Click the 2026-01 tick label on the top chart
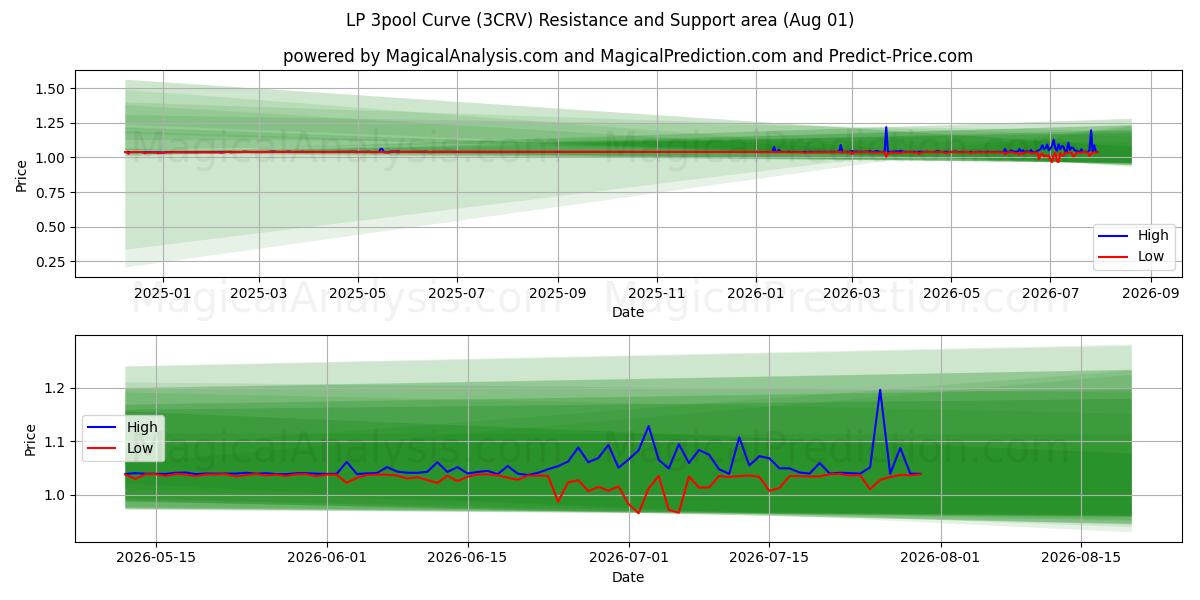The height and width of the screenshot is (600, 1200). (x=755, y=293)
